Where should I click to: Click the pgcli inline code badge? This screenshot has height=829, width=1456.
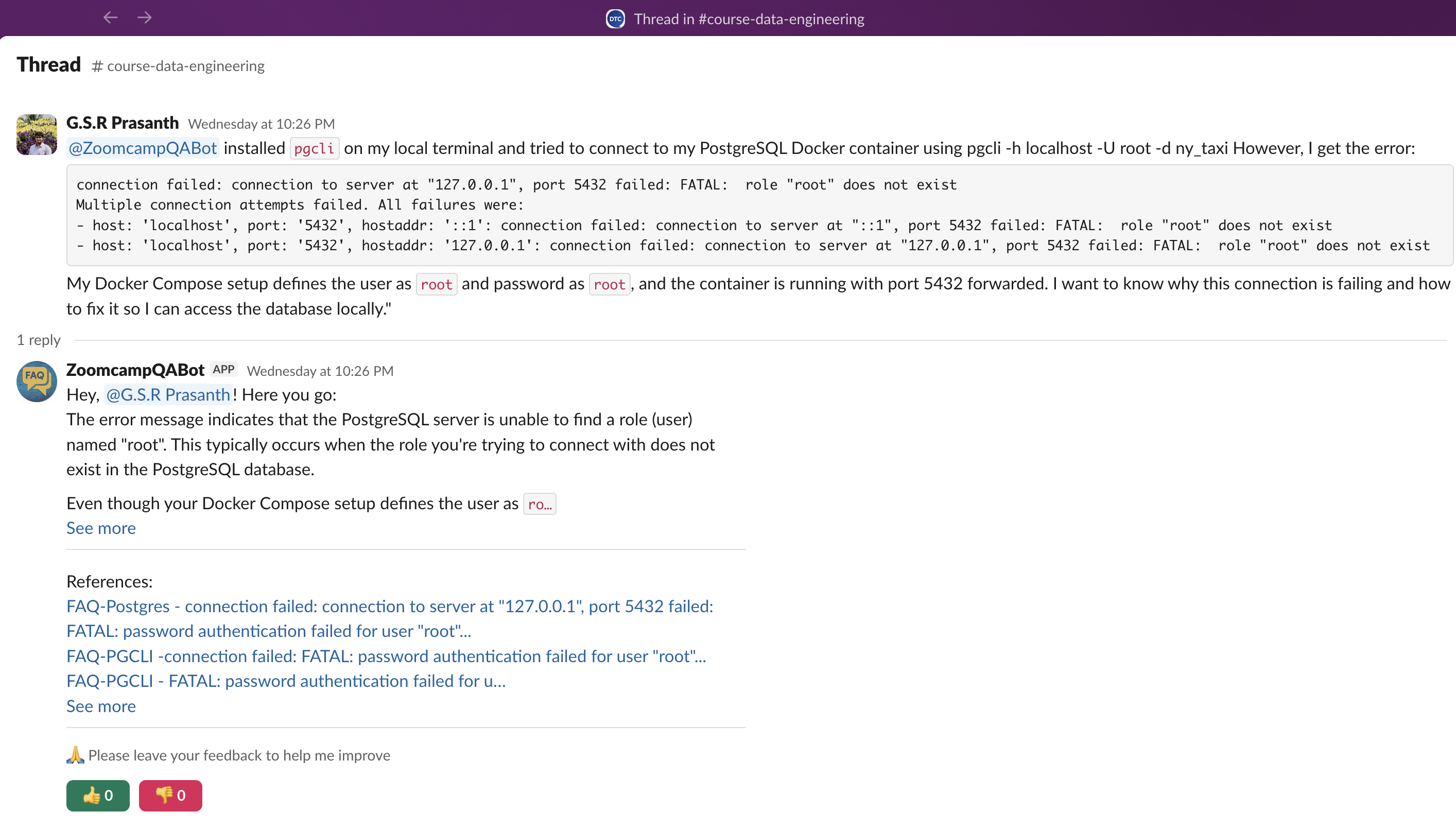314,148
